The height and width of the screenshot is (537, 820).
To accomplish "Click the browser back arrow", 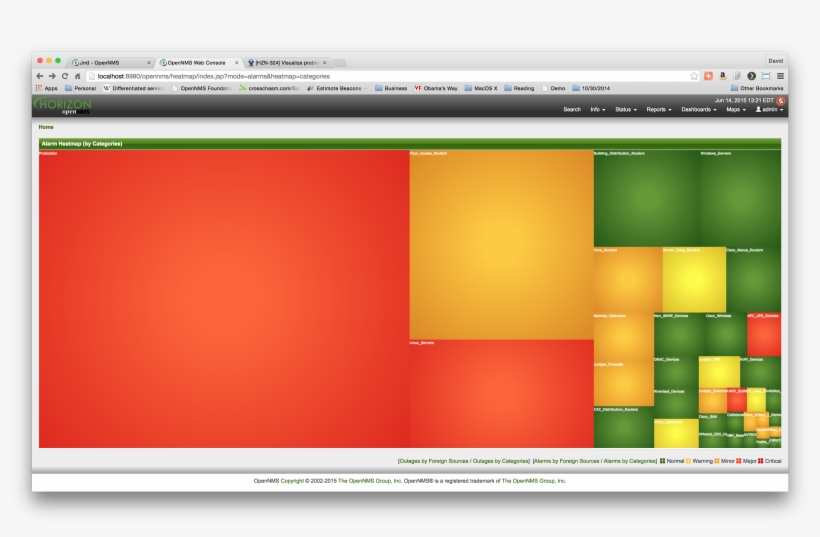I will 39,76.
